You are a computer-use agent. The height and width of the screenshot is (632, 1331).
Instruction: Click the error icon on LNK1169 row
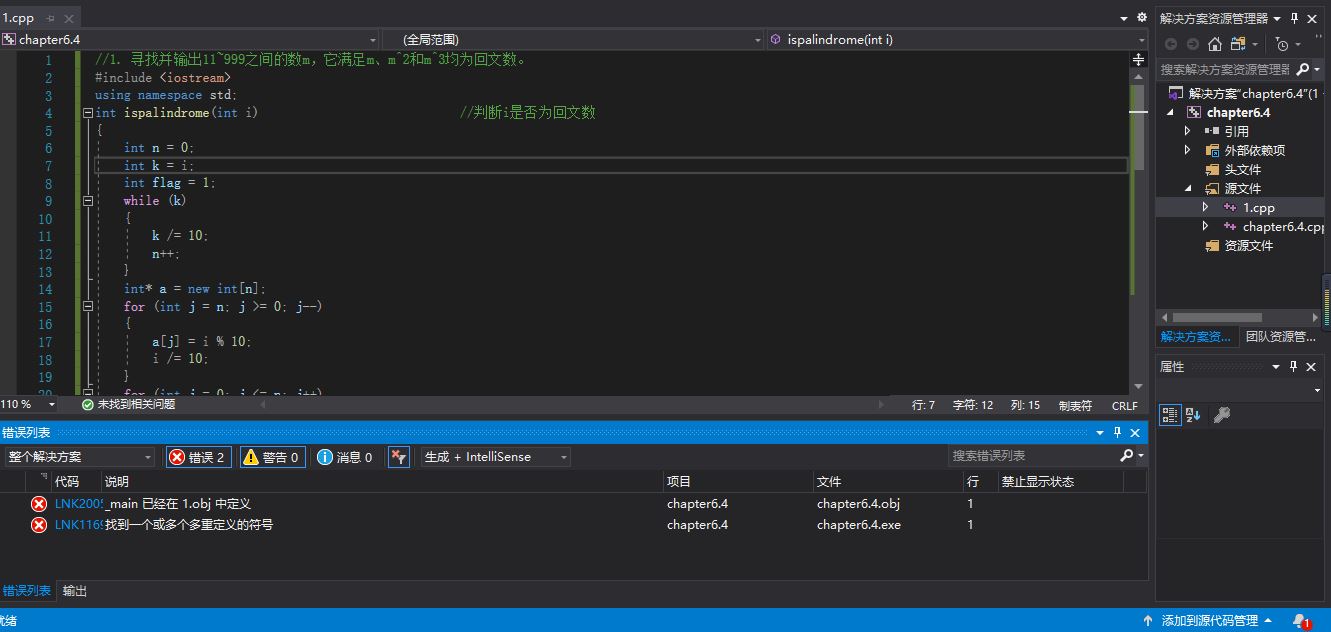[39, 525]
